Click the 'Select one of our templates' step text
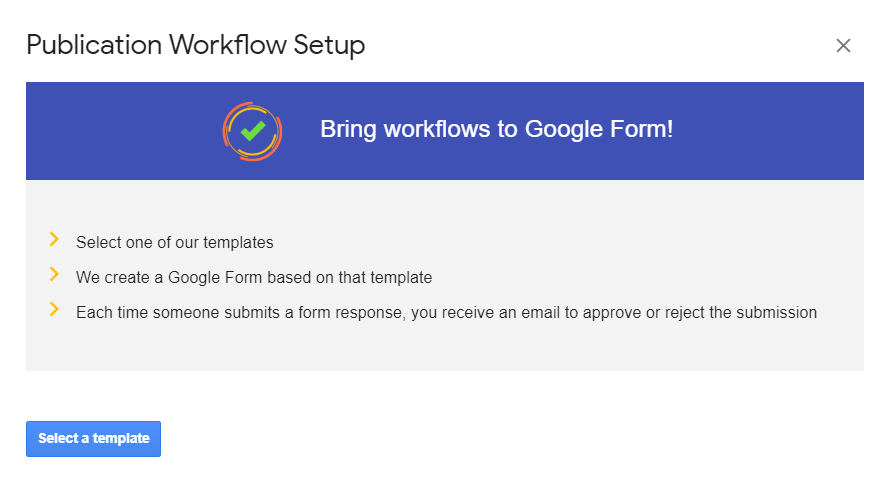This screenshot has height=485, width=890. tap(174, 242)
